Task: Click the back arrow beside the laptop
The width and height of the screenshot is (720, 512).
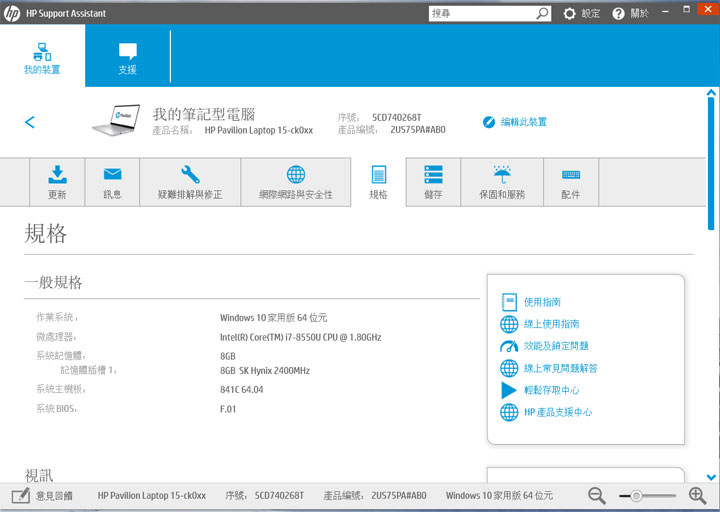Action: click(30, 122)
